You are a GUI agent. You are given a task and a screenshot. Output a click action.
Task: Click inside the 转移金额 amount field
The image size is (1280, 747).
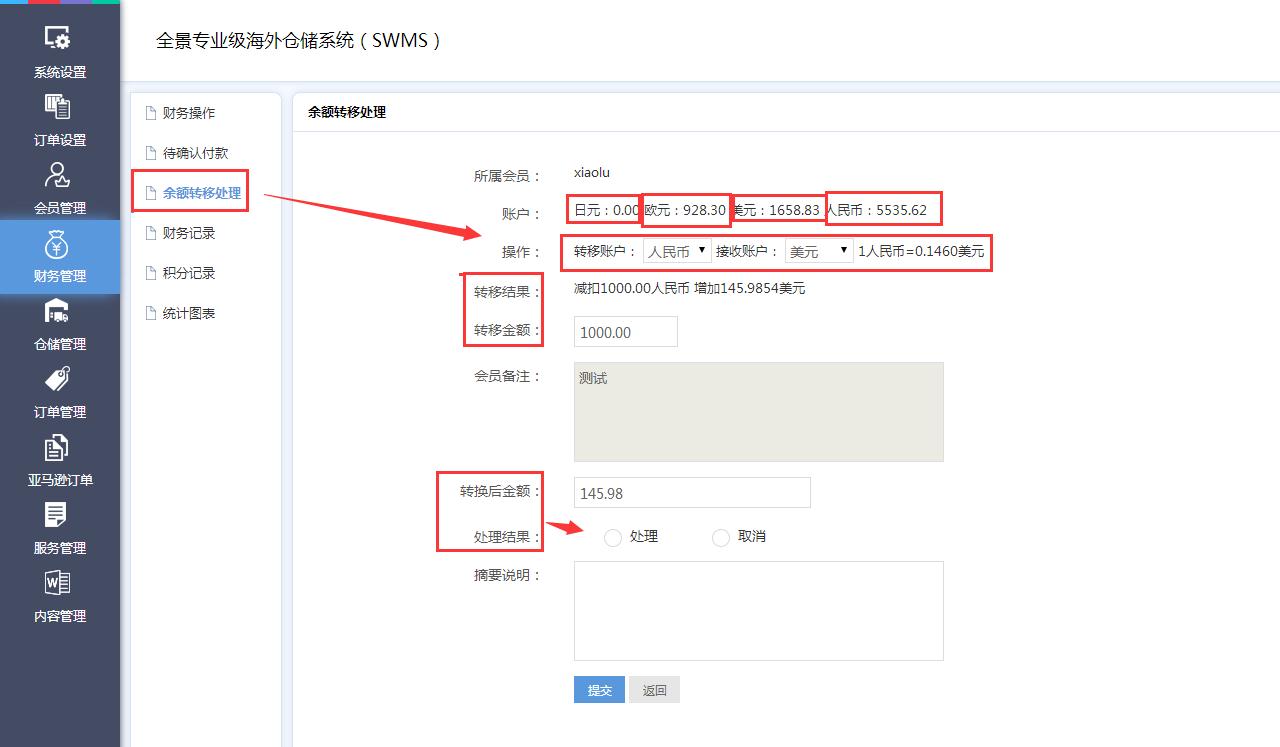point(625,331)
